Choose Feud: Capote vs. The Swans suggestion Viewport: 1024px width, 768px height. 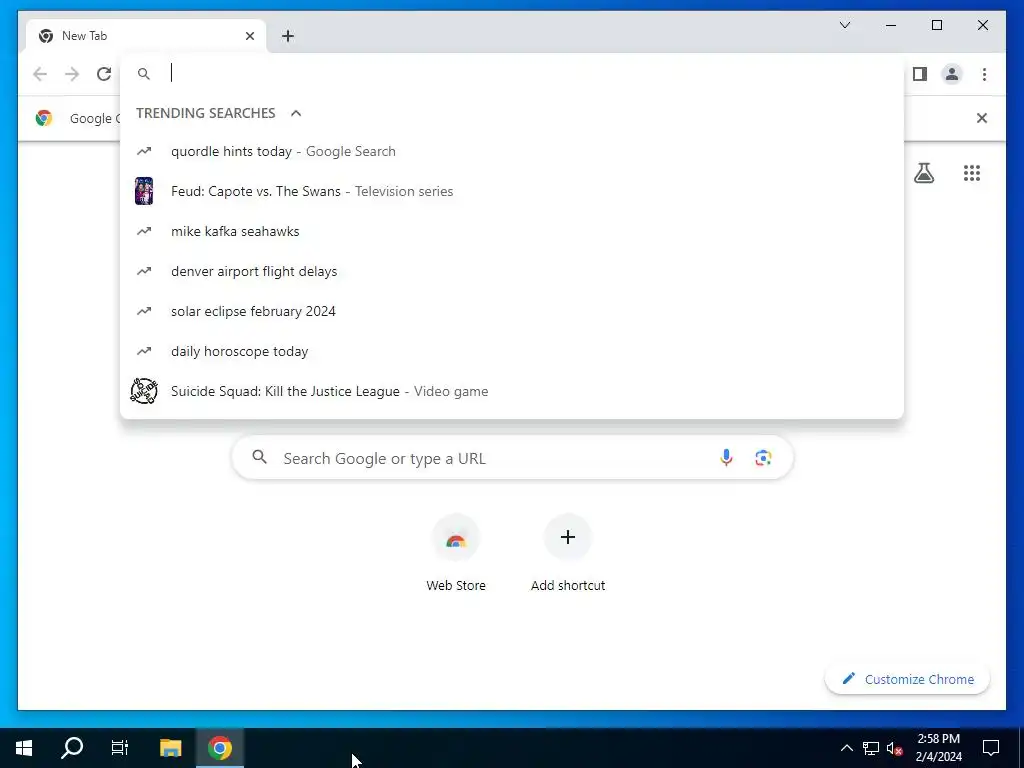tap(512, 191)
